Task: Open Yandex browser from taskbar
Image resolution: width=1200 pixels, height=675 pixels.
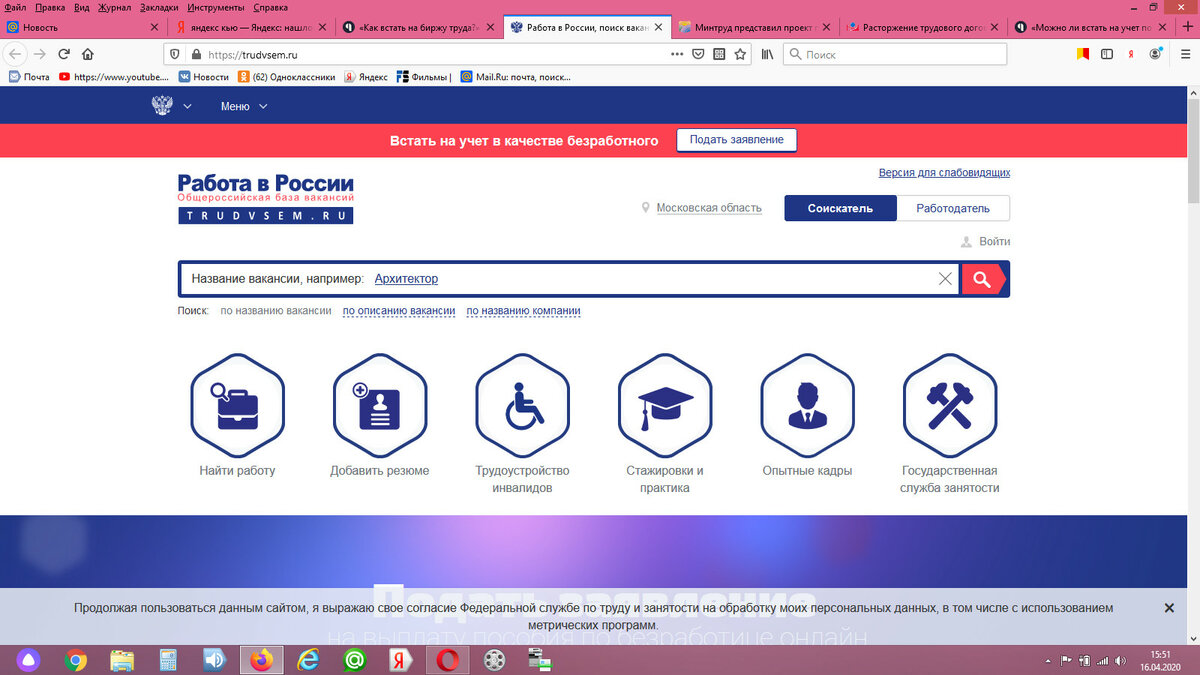Action: 399,660
